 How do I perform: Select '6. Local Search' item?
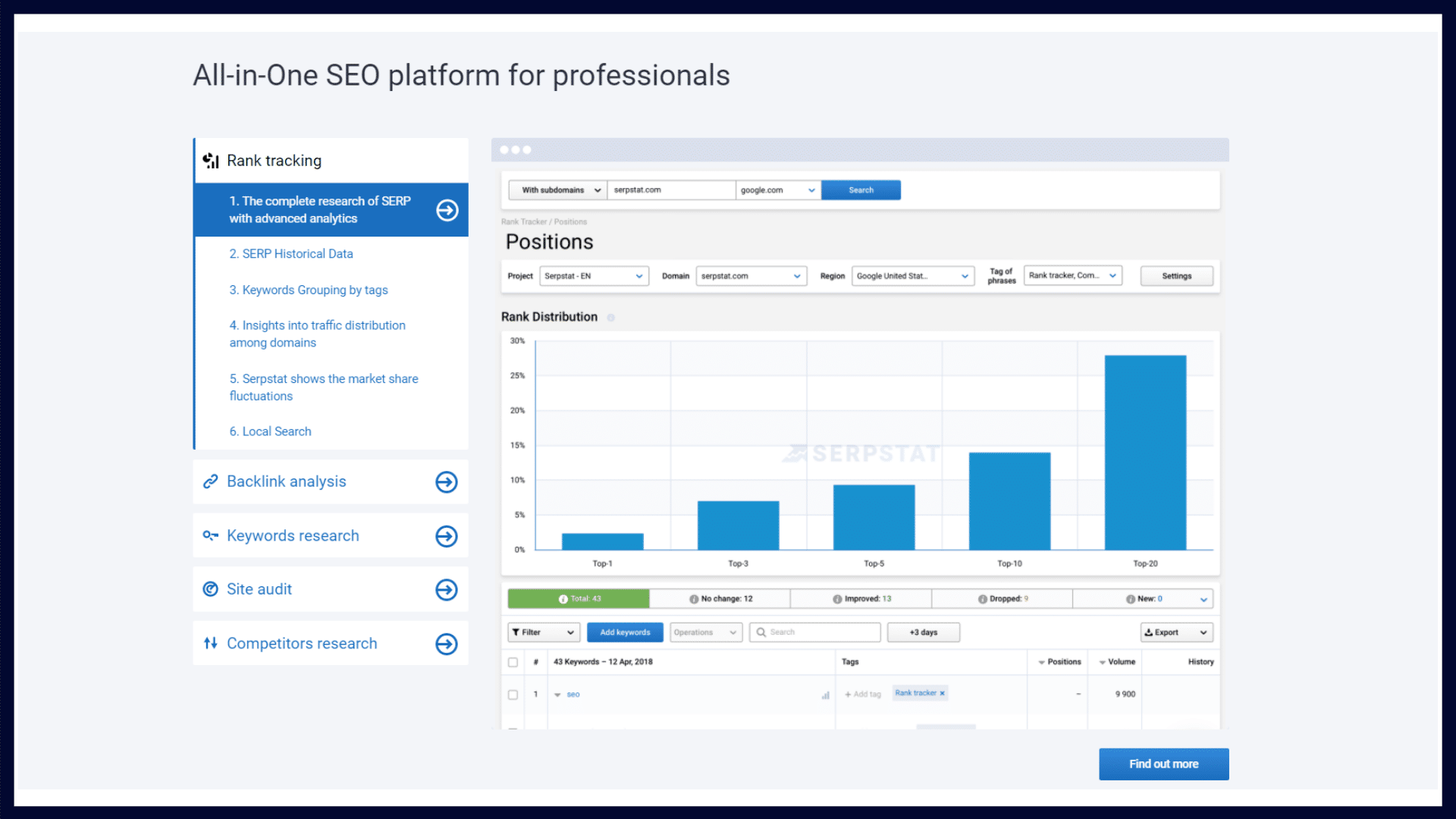tap(271, 431)
